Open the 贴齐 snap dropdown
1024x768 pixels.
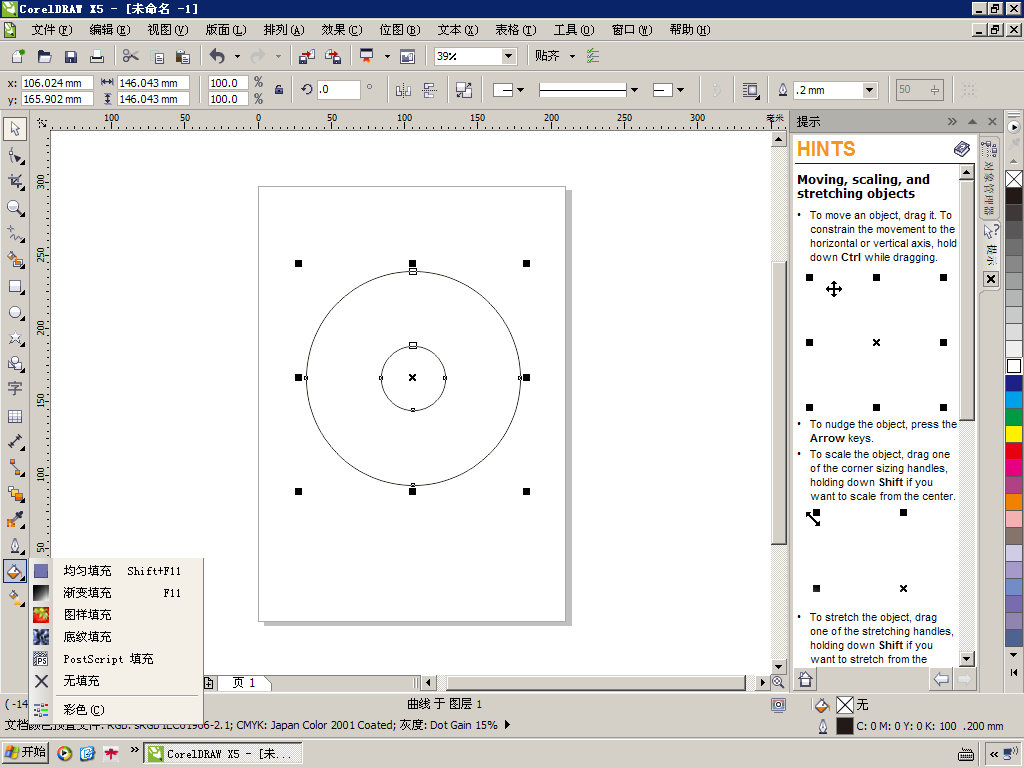(x=573, y=56)
